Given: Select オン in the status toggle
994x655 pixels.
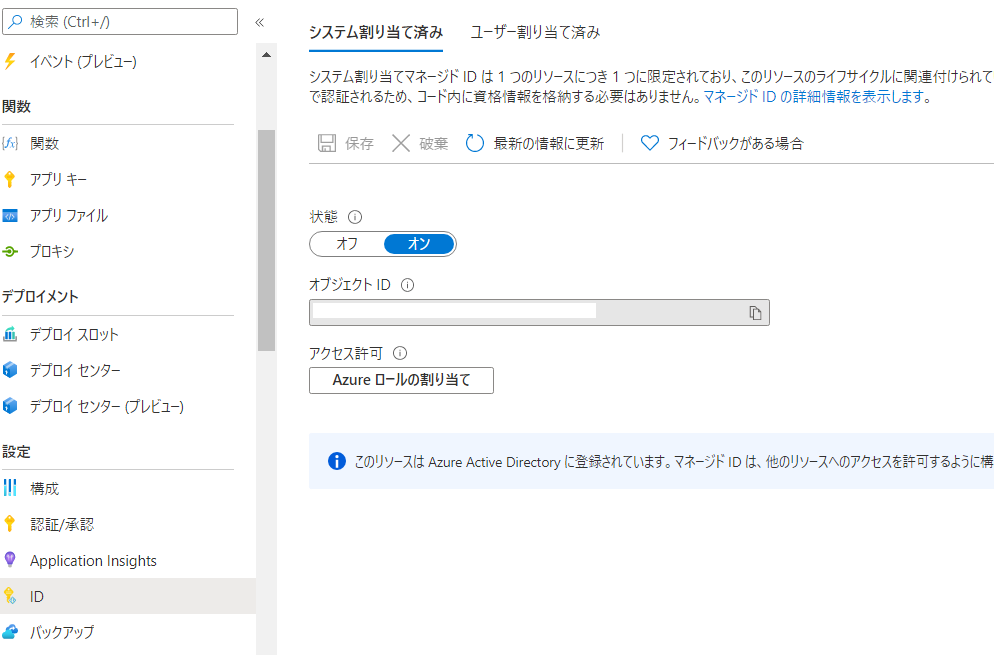Looking at the screenshot, I should coord(419,244).
